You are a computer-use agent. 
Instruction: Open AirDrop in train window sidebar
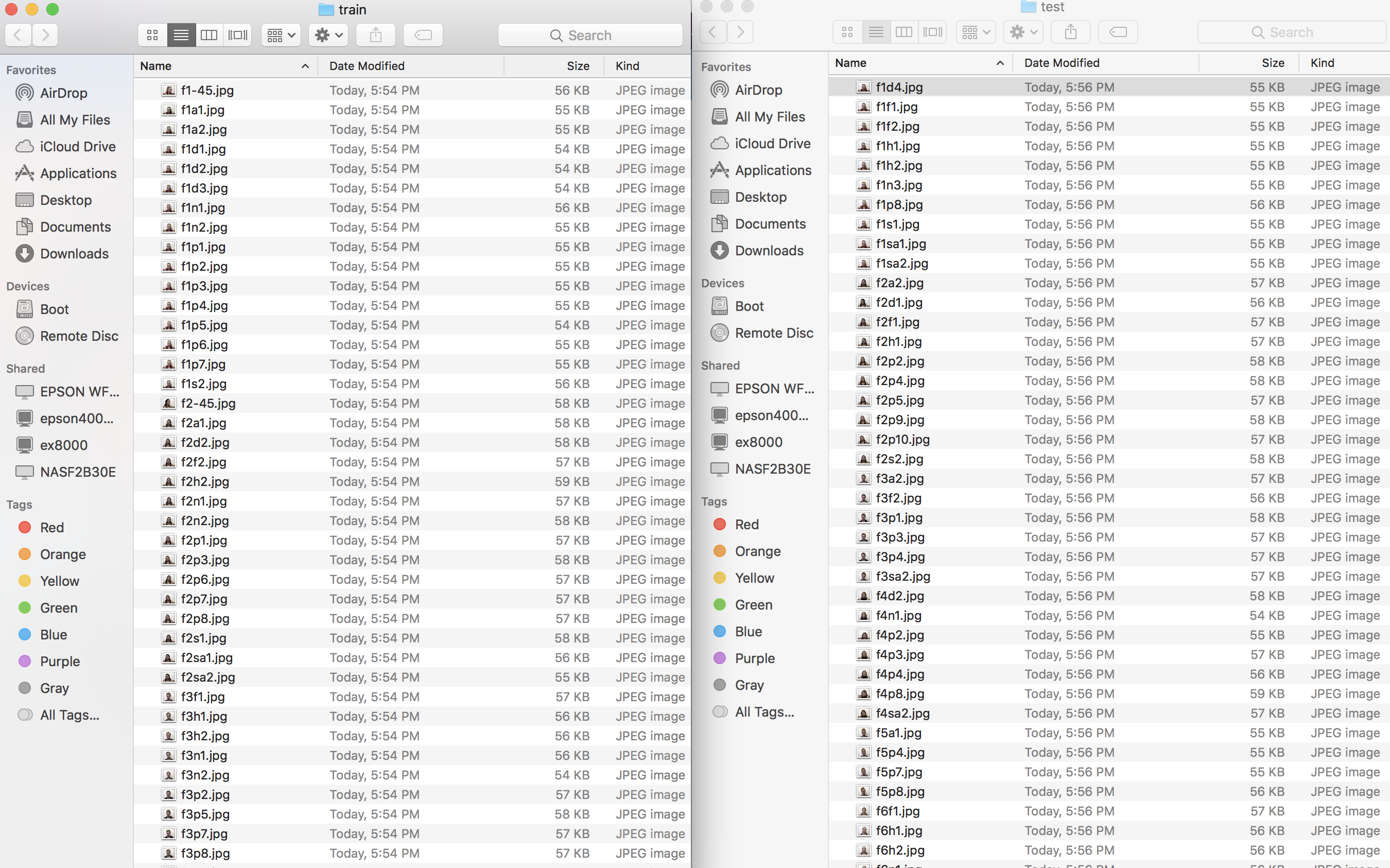click(63, 93)
